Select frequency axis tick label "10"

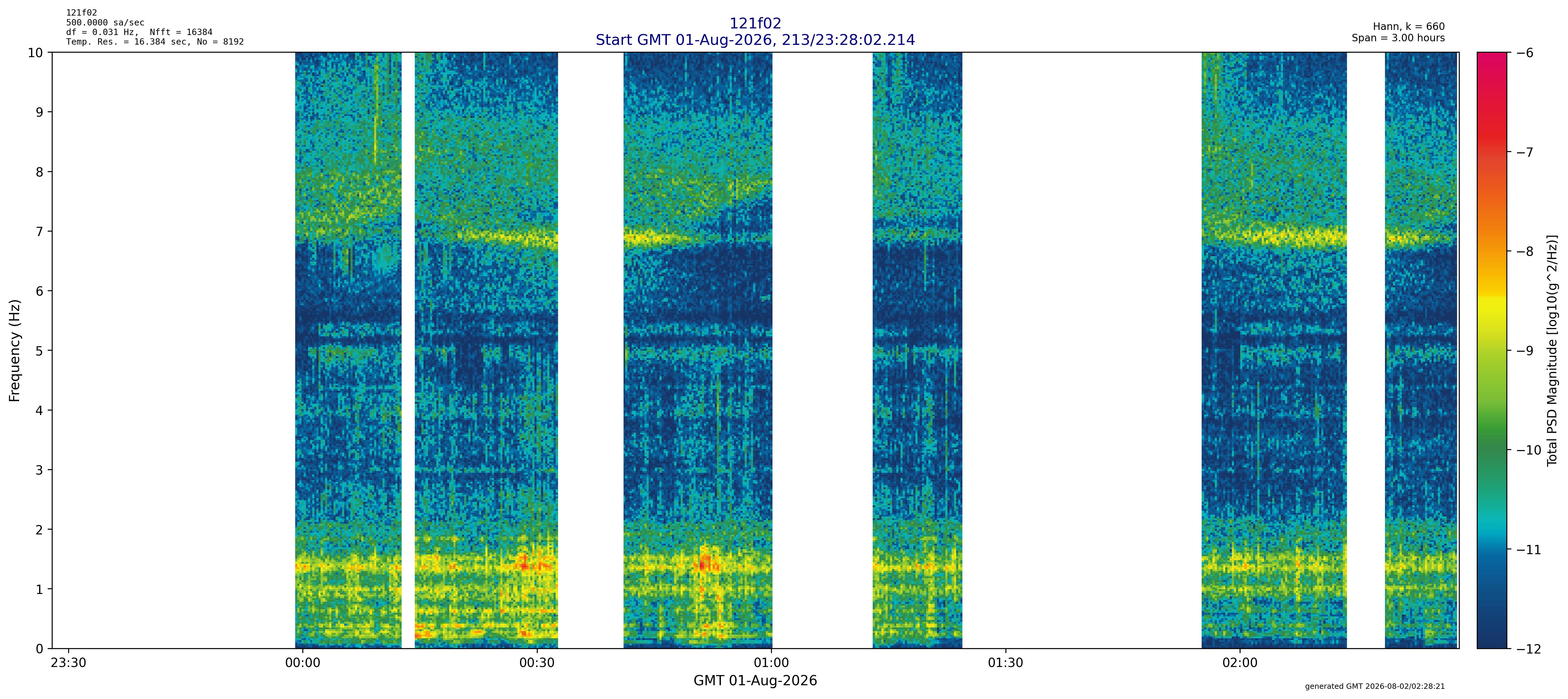(35, 53)
